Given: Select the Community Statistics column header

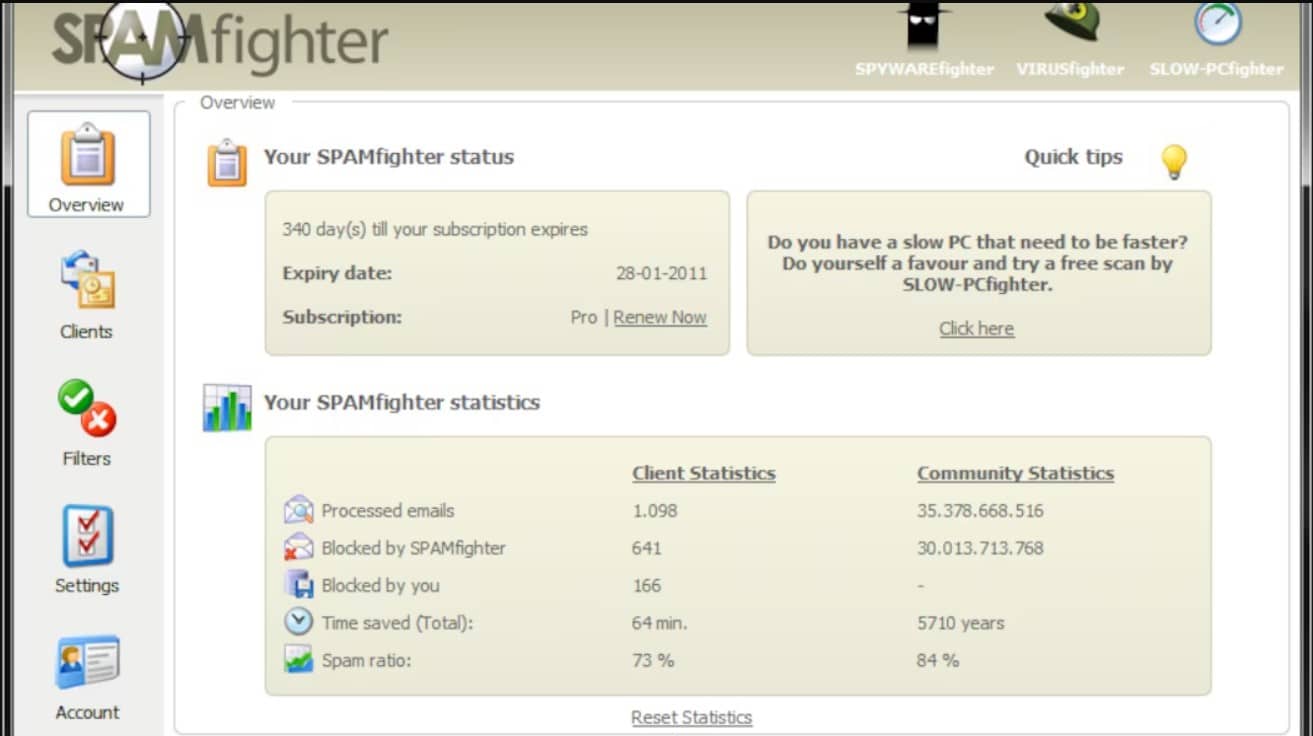Looking at the screenshot, I should click(1015, 473).
